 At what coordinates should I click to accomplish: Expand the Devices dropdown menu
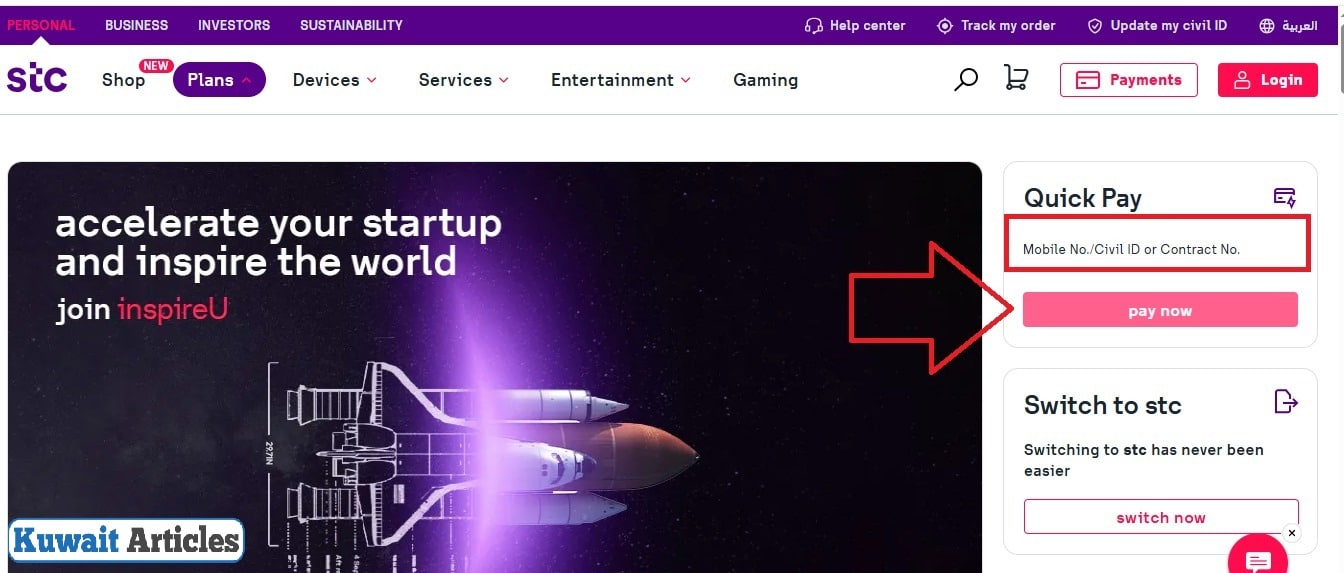coord(334,80)
